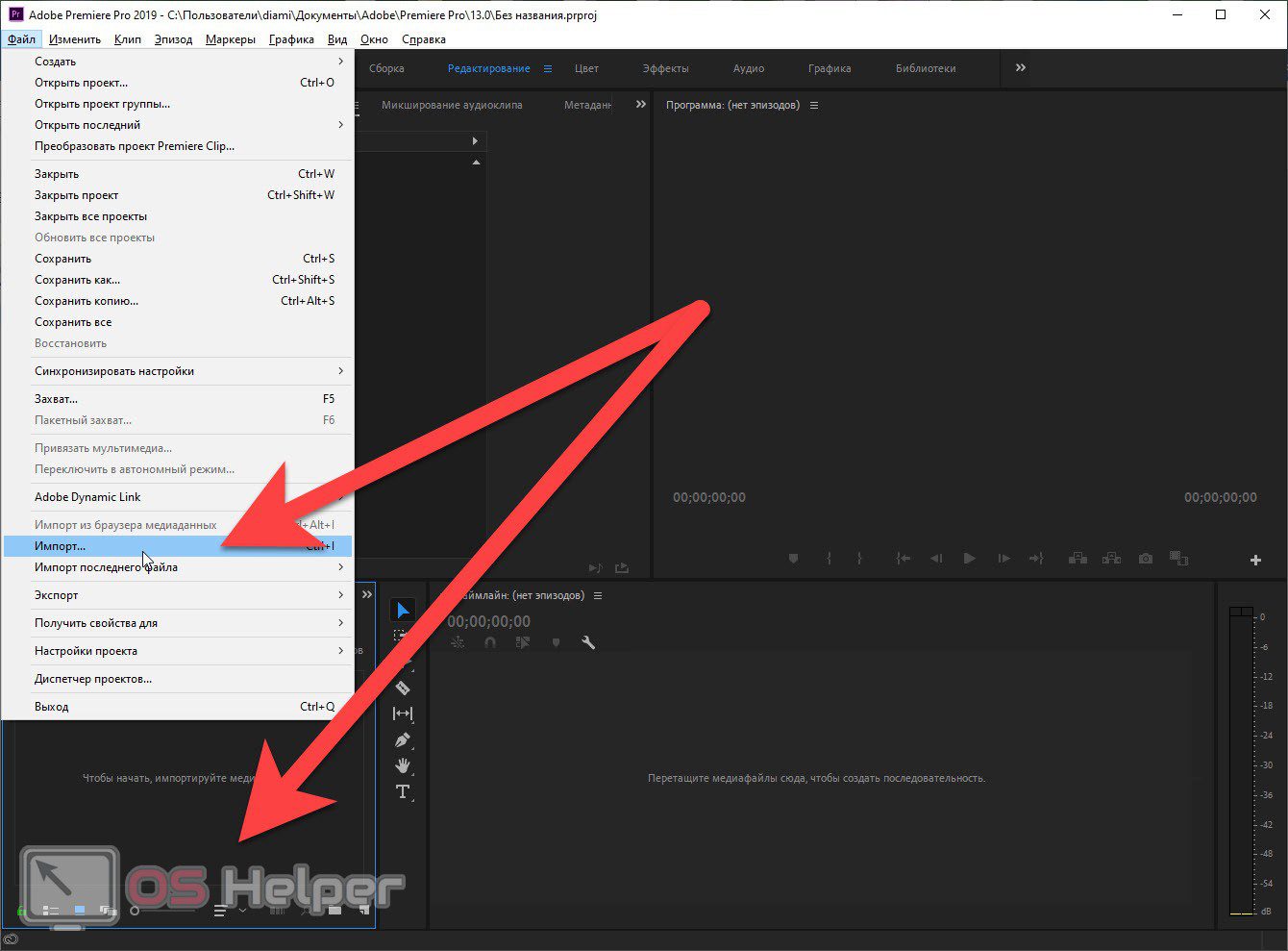
Task: Expand the Экспорт submenu
Action: point(178,595)
